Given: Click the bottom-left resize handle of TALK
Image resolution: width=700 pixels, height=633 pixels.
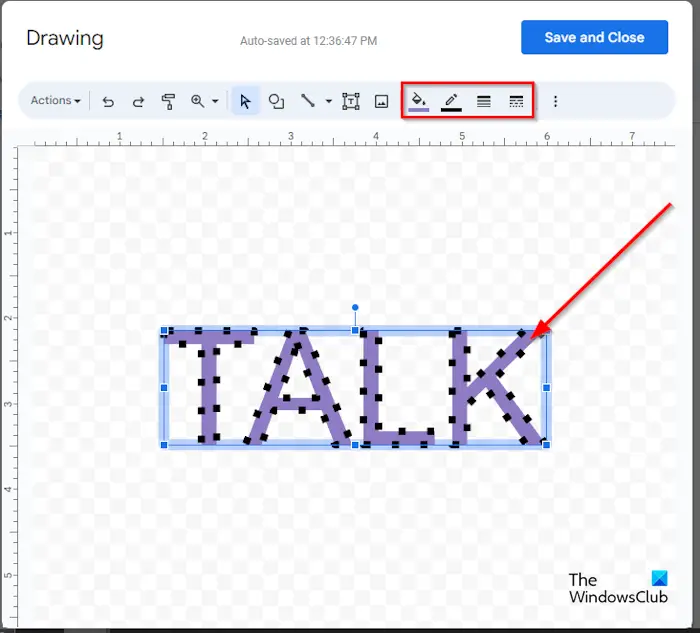Looking at the screenshot, I should [164, 445].
